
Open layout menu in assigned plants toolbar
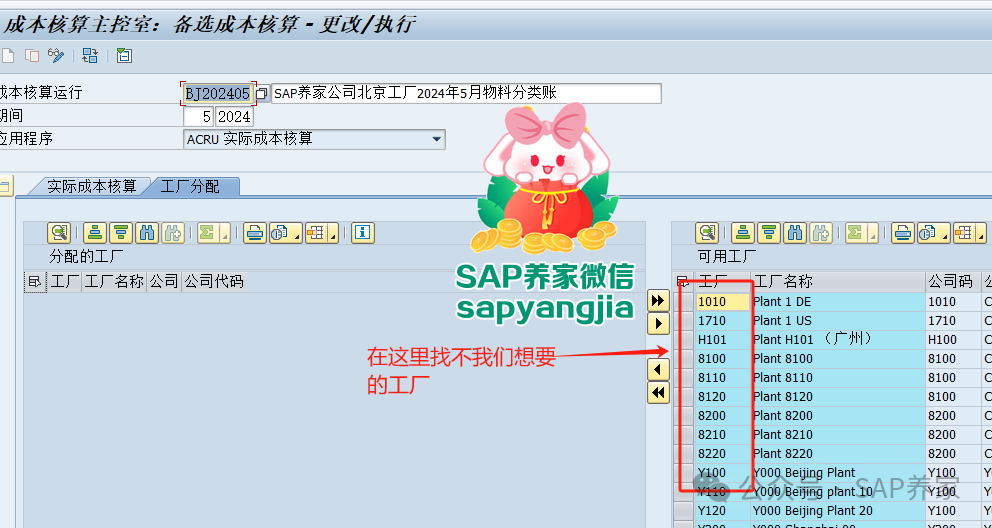tap(321, 233)
